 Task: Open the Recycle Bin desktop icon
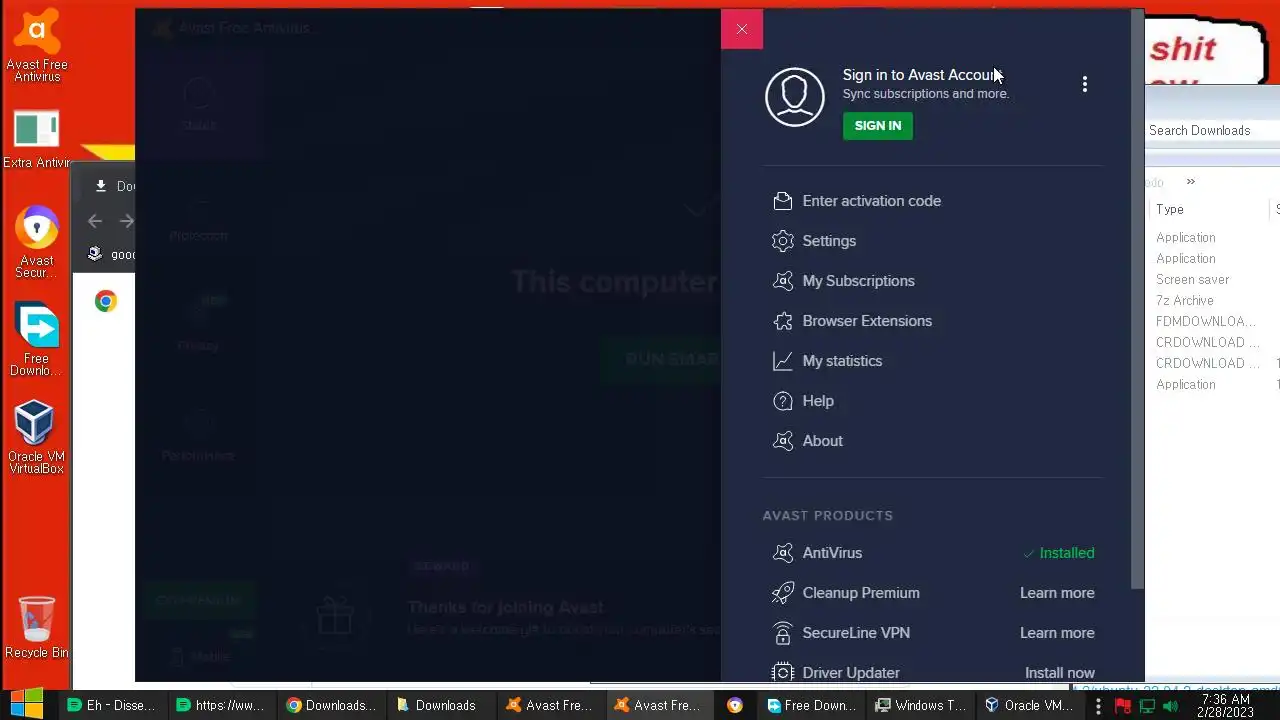click(x=37, y=627)
